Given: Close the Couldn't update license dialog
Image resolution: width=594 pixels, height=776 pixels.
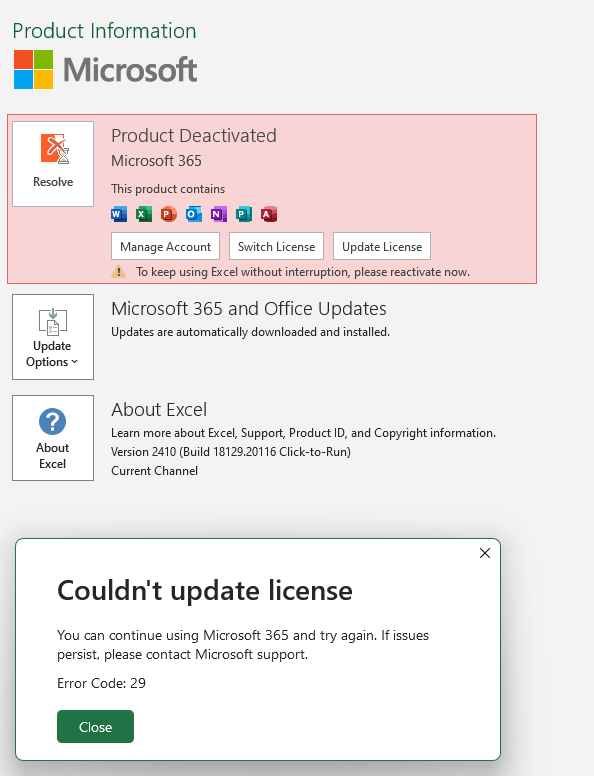Looking at the screenshot, I should [x=96, y=727].
